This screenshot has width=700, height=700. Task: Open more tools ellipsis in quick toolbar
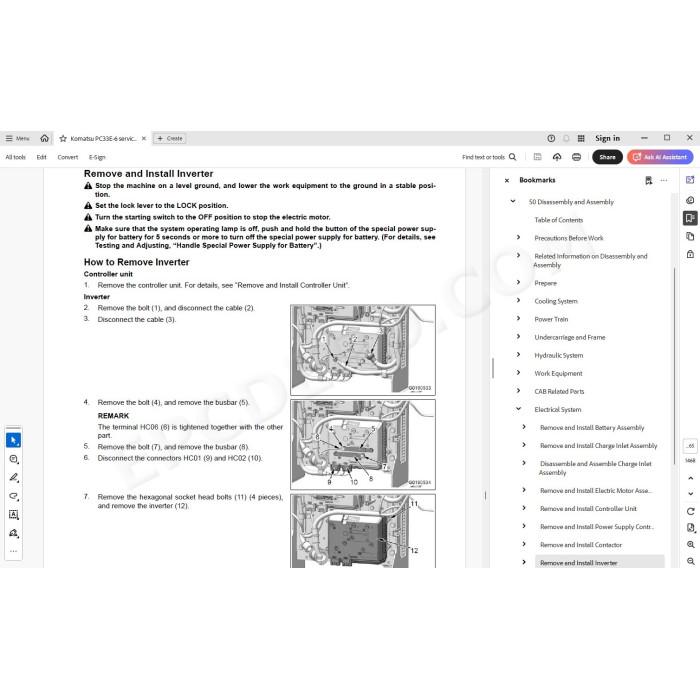pyautogui.click(x=13, y=551)
